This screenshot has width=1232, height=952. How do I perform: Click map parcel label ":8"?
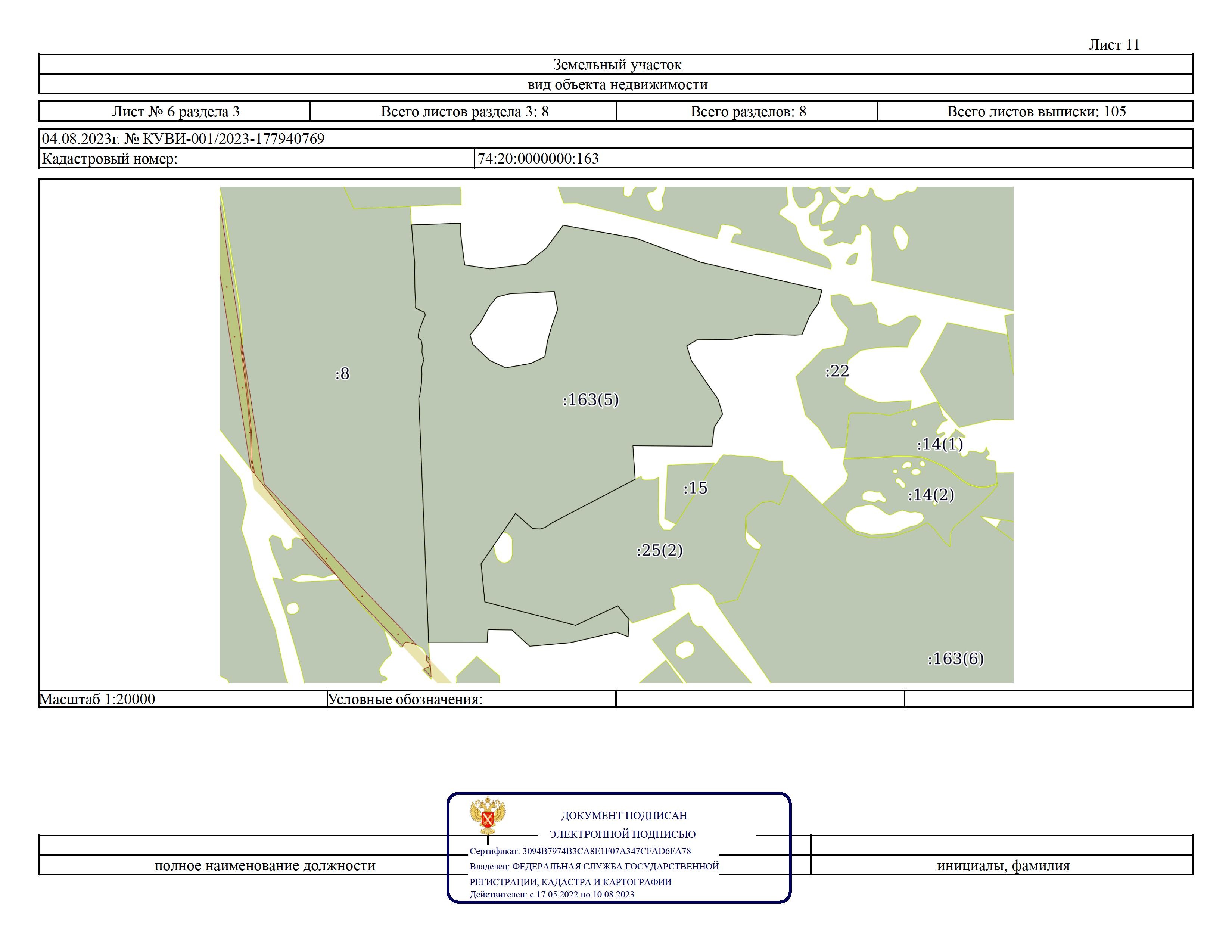342,373
